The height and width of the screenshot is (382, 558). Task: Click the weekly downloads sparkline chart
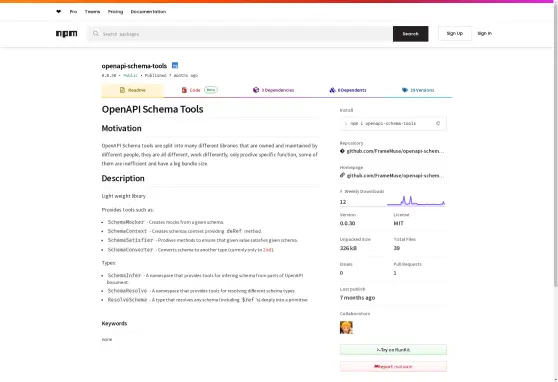point(416,201)
